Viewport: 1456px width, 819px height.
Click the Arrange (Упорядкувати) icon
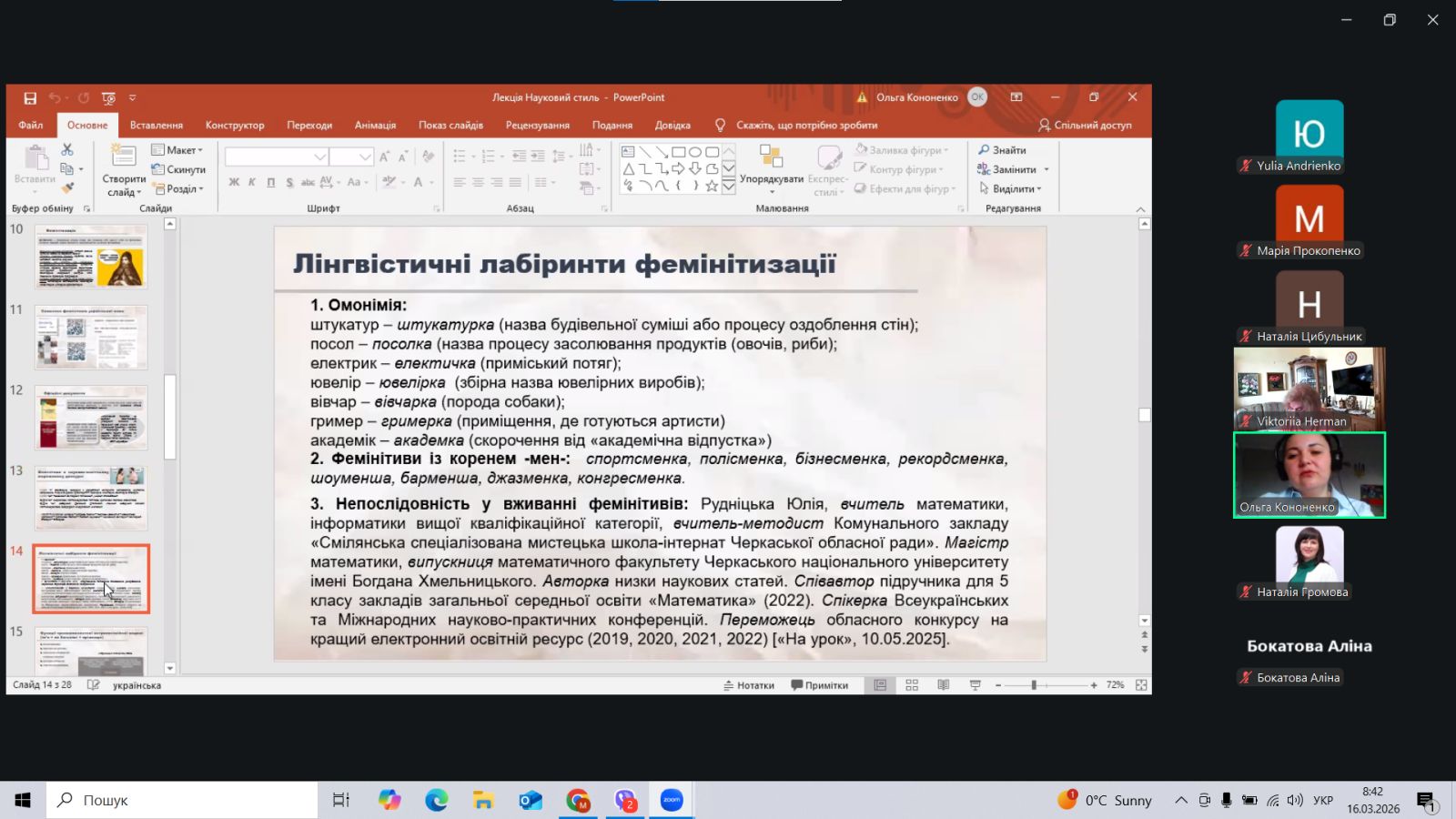(x=771, y=159)
